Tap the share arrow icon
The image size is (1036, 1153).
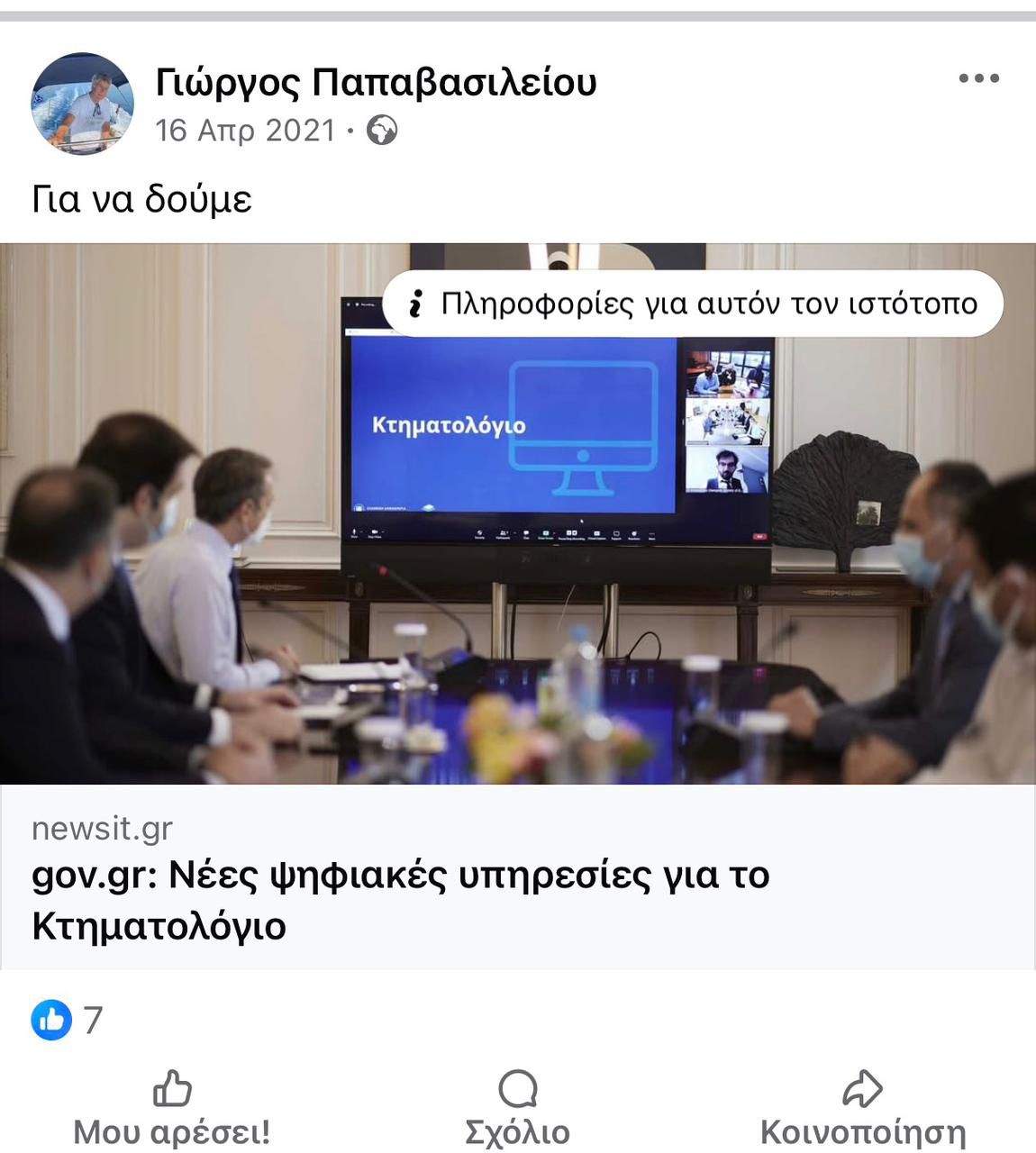(863, 1088)
